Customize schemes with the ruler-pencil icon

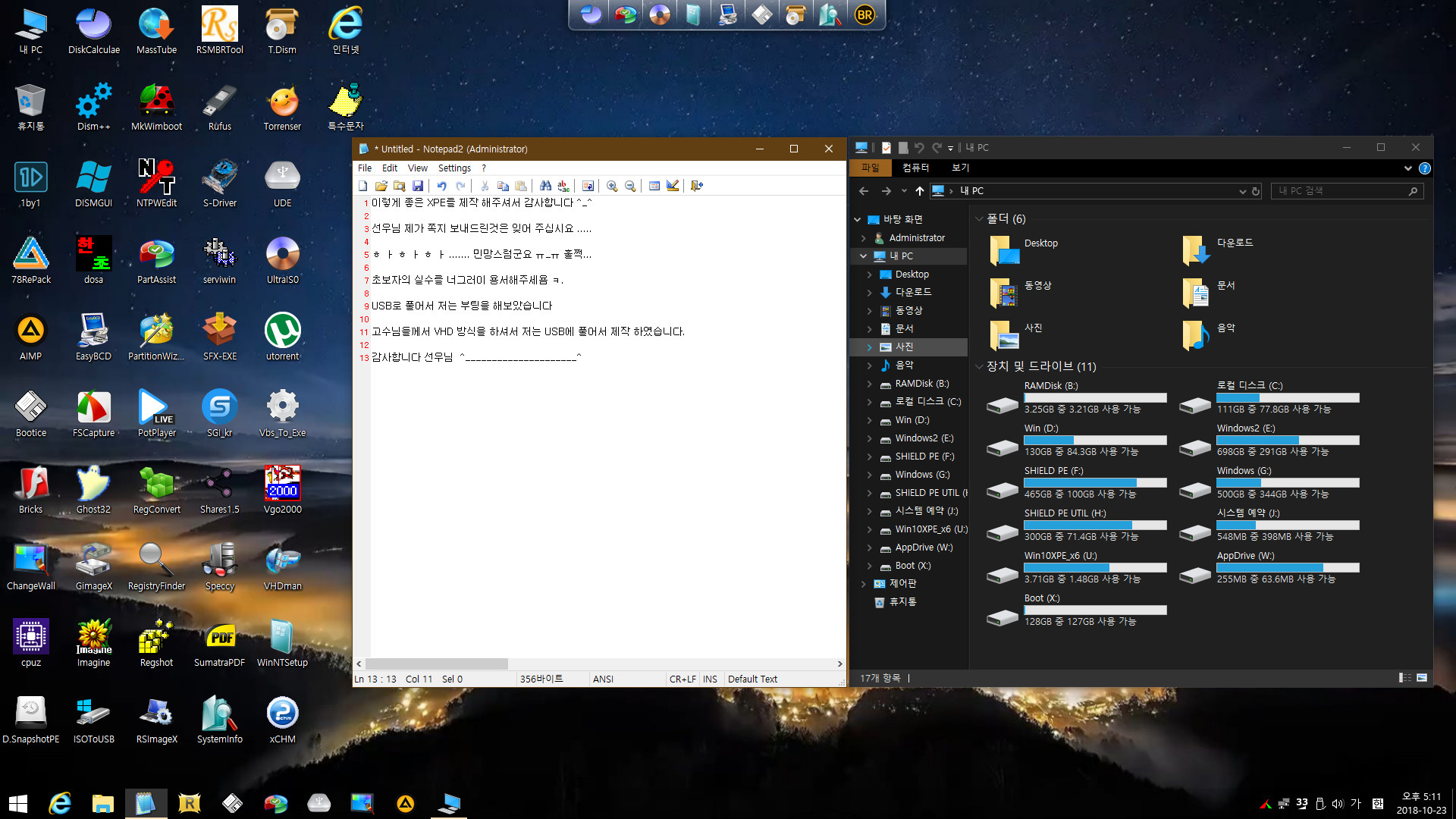(673, 186)
